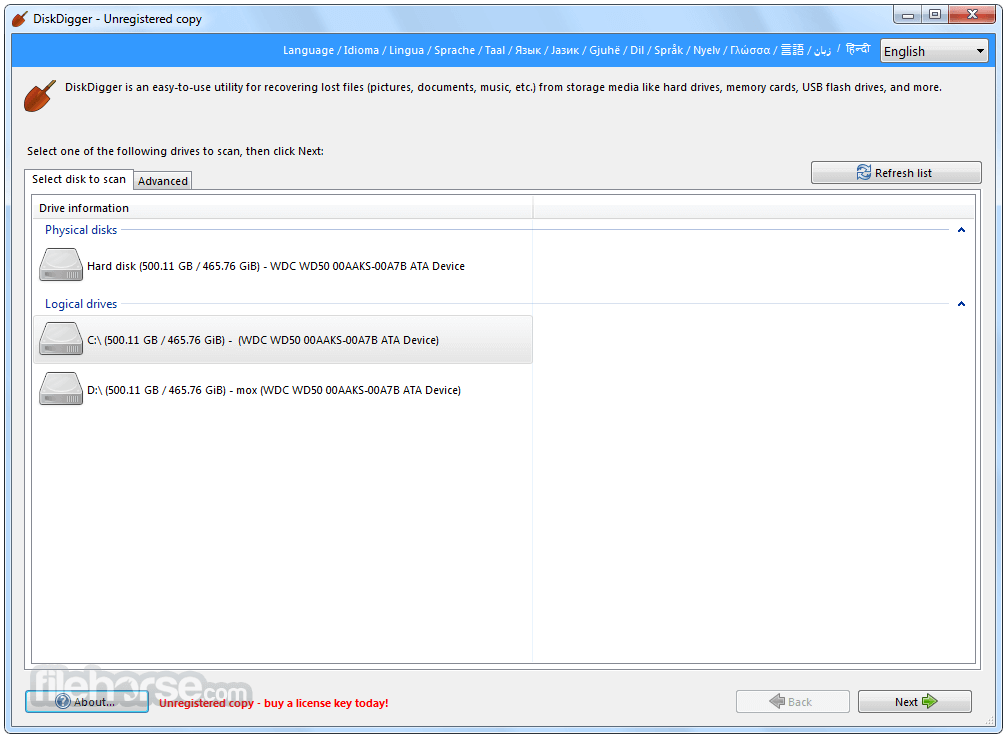
Task: Maximize the DiskDigger window
Action: click(x=935, y=14)
